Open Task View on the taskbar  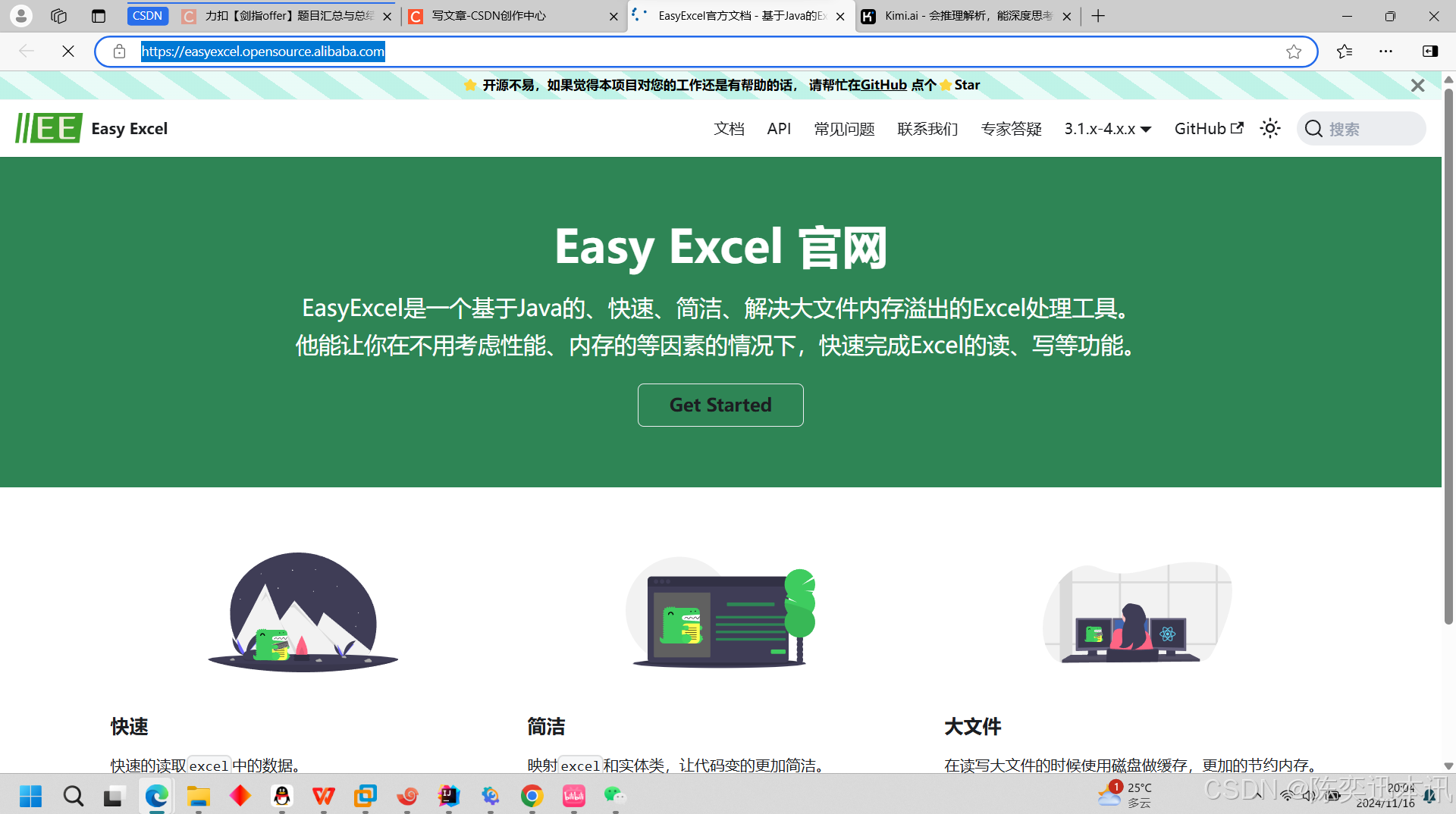coord(114,796)
